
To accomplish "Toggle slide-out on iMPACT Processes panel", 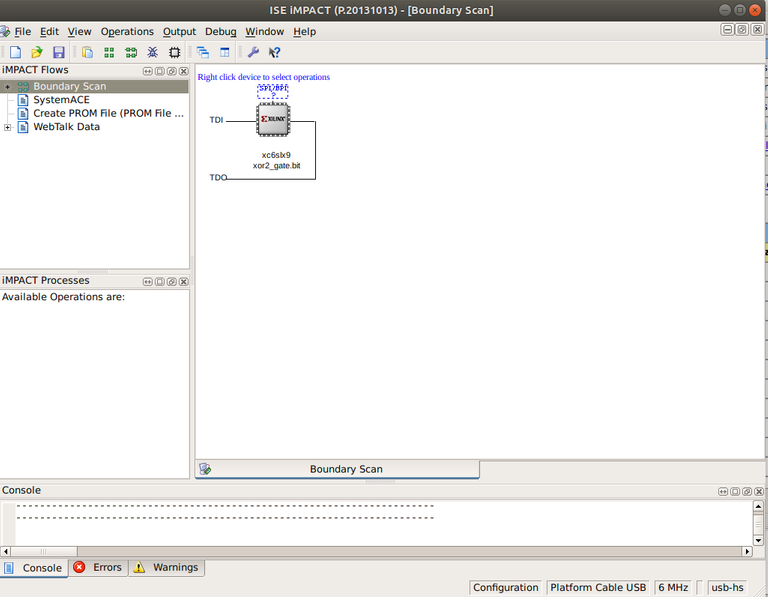I will click(x=147, y=282).
